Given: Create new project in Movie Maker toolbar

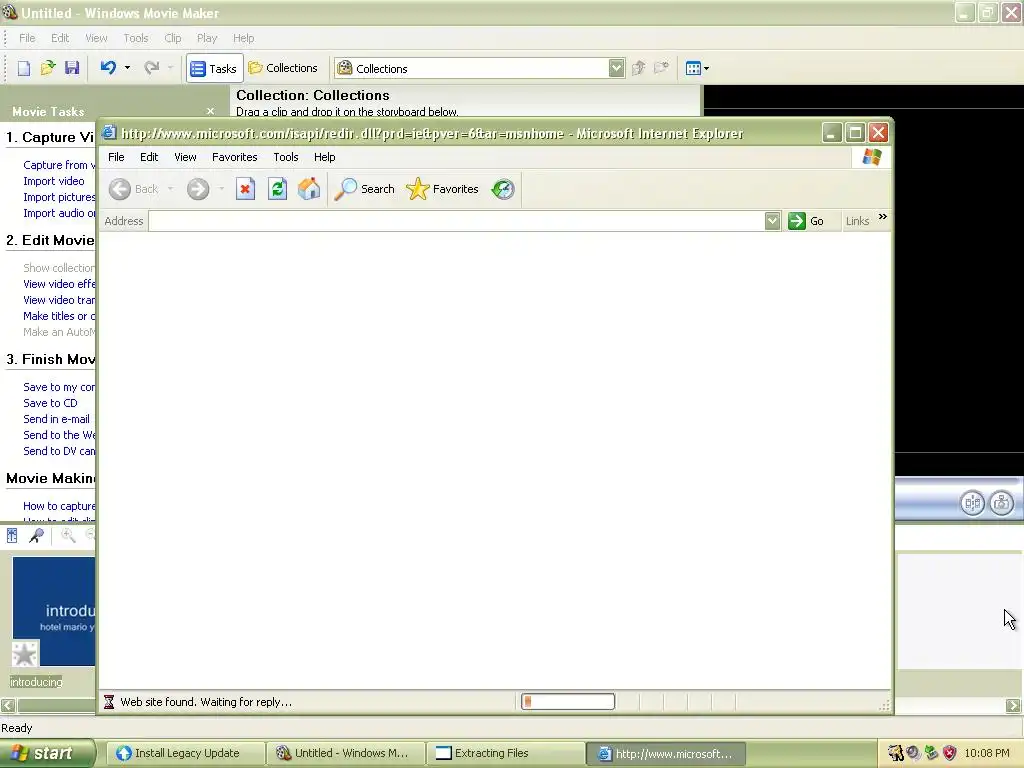Looking at the screenshot, I should click(x=24, y=68).
